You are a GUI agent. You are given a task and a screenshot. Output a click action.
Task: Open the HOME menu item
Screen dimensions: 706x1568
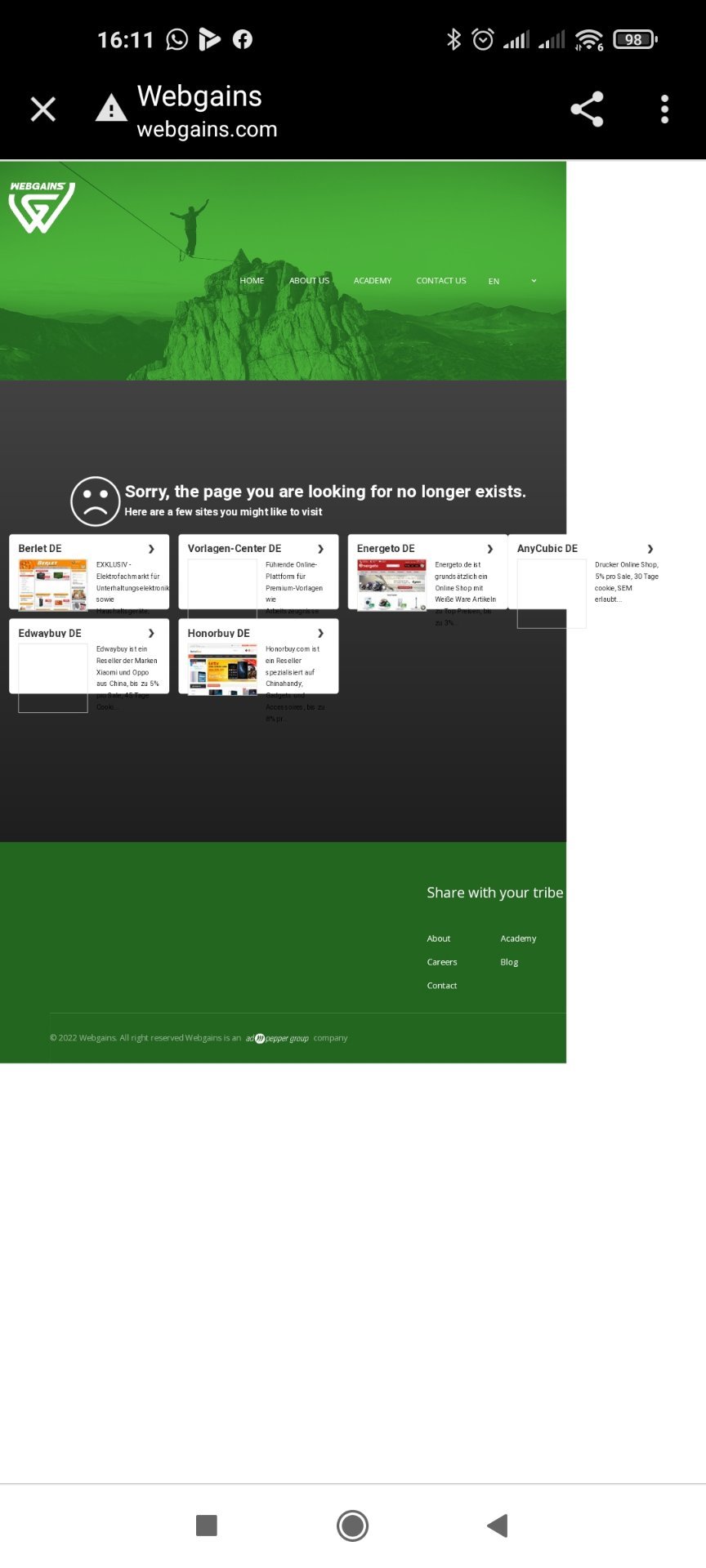[252, 281]
